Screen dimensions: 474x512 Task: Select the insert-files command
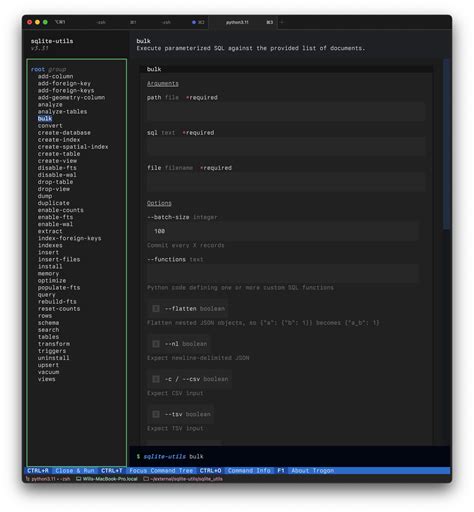(59, 259)
